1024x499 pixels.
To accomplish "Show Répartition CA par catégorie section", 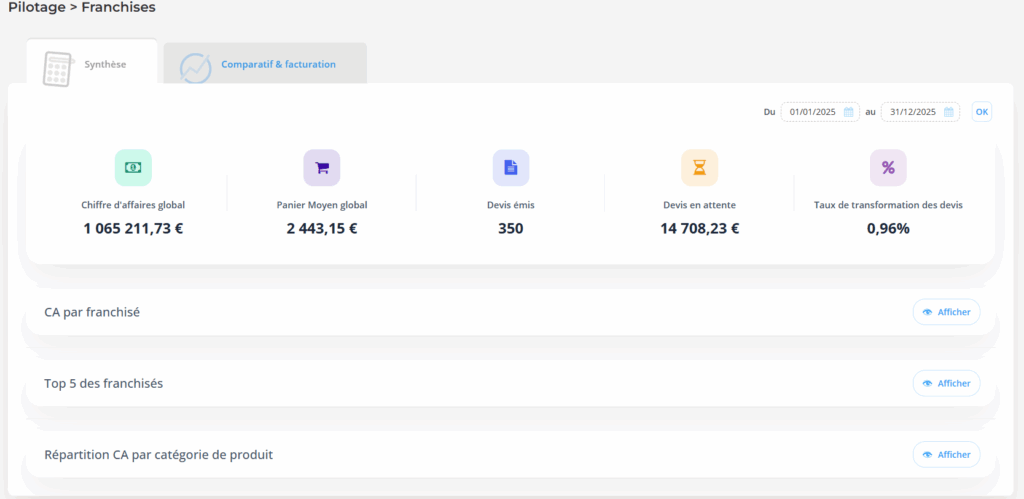I will [x=946, y=454].
